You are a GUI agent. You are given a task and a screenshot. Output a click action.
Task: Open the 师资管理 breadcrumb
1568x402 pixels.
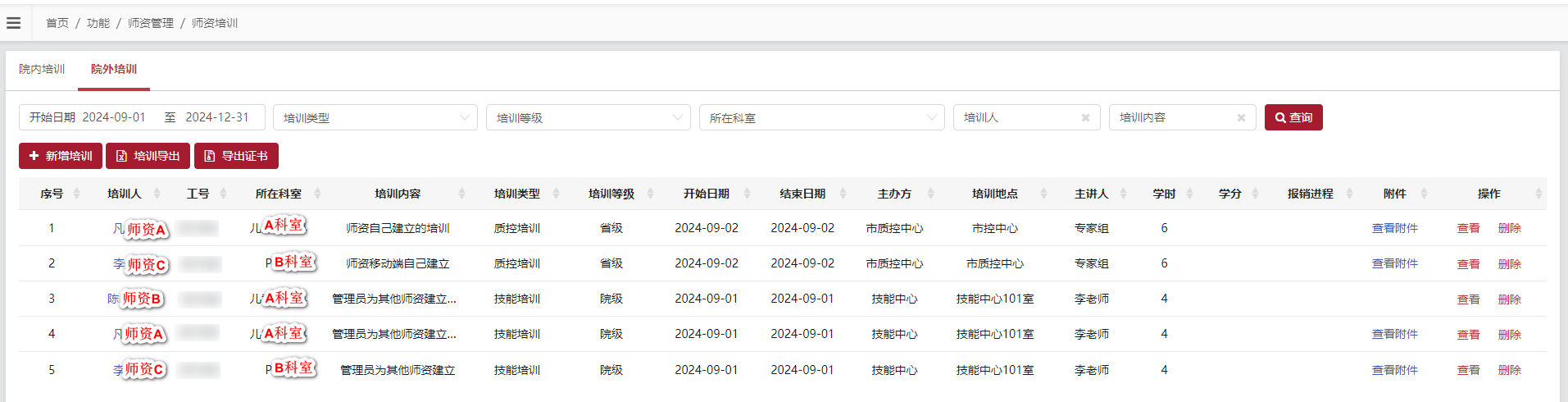pos(151,23)
